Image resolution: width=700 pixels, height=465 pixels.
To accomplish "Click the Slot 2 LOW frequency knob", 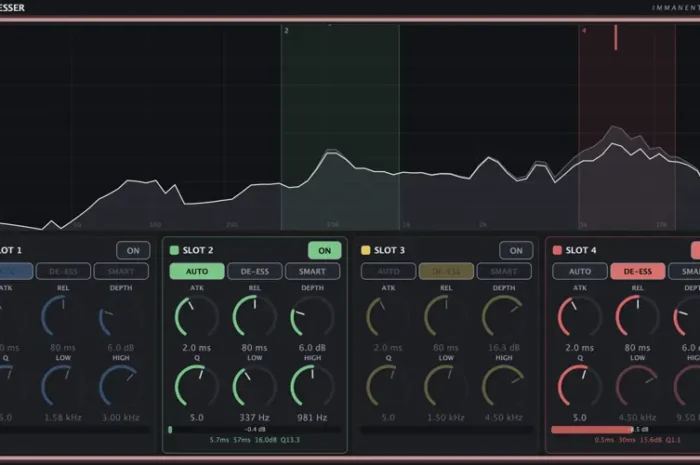I will pyautogui.click(x=254, y=387).
